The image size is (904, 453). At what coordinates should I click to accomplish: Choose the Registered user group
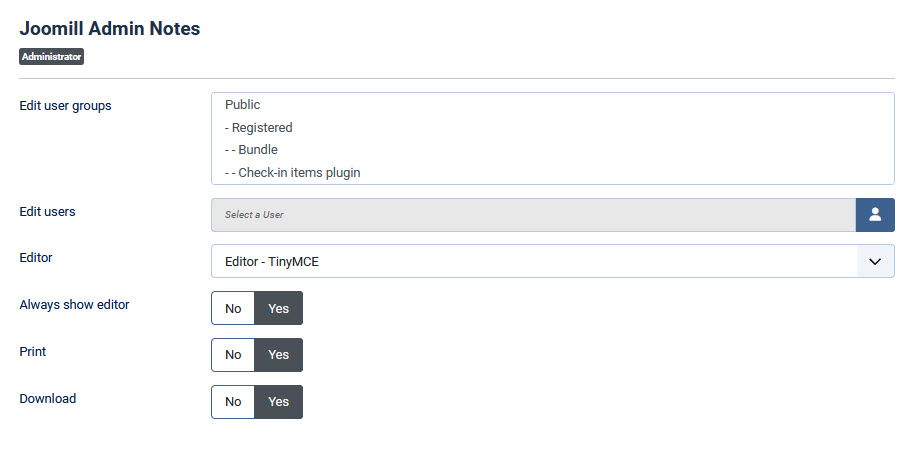[259, 127]
